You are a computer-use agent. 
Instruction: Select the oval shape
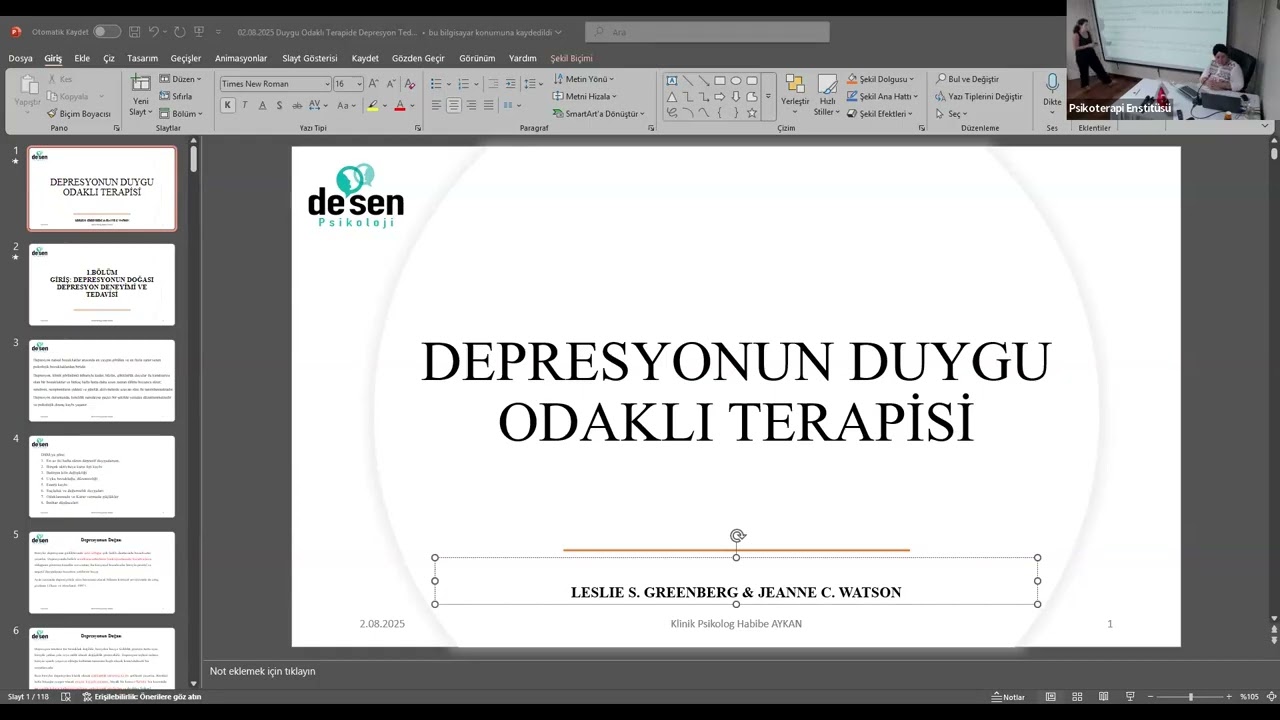pos(736,81)
